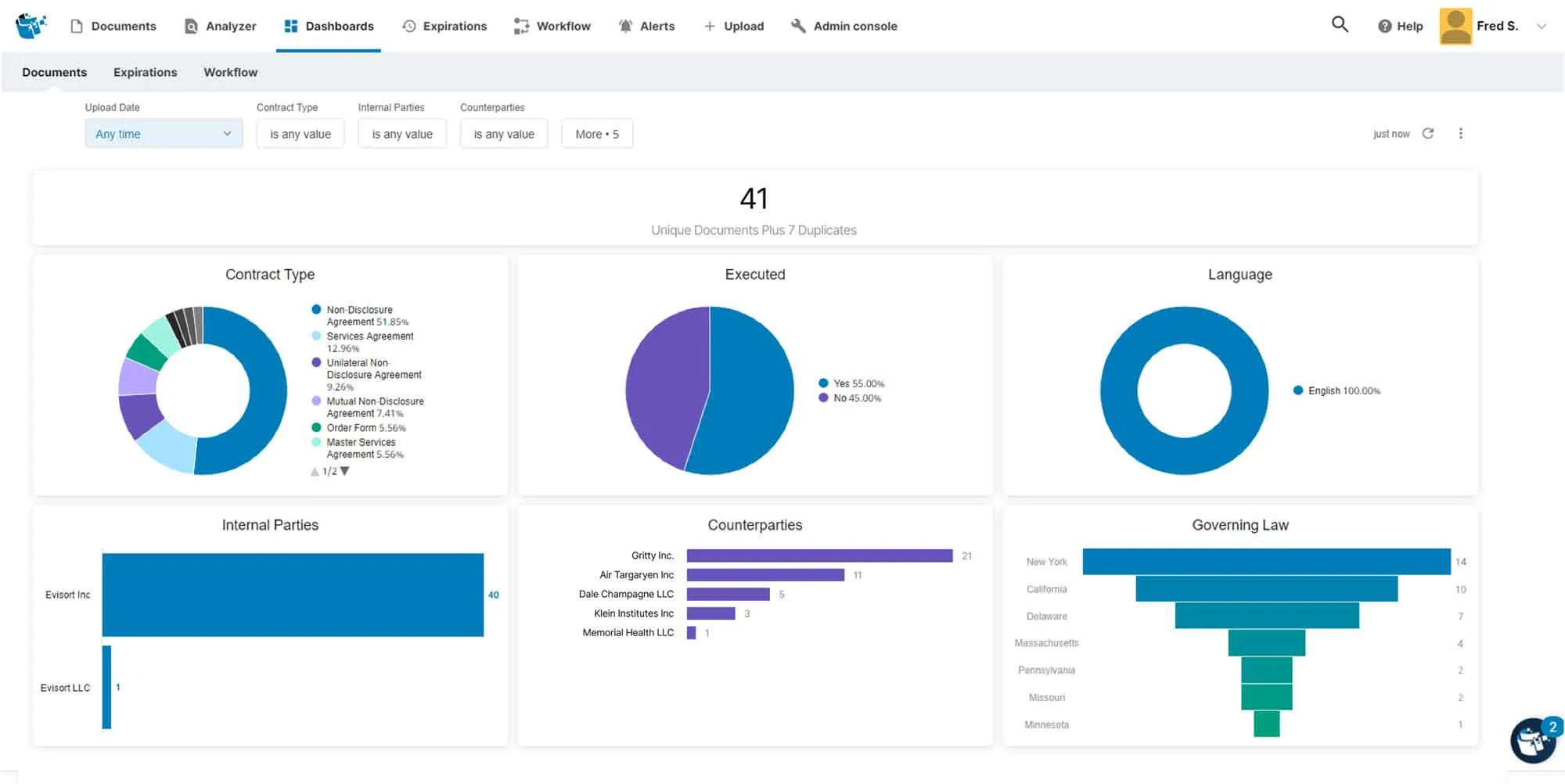The image size is (1565, 784).
Task: Click the 'More • 5' filters button
Action: [x=596, y=133]
